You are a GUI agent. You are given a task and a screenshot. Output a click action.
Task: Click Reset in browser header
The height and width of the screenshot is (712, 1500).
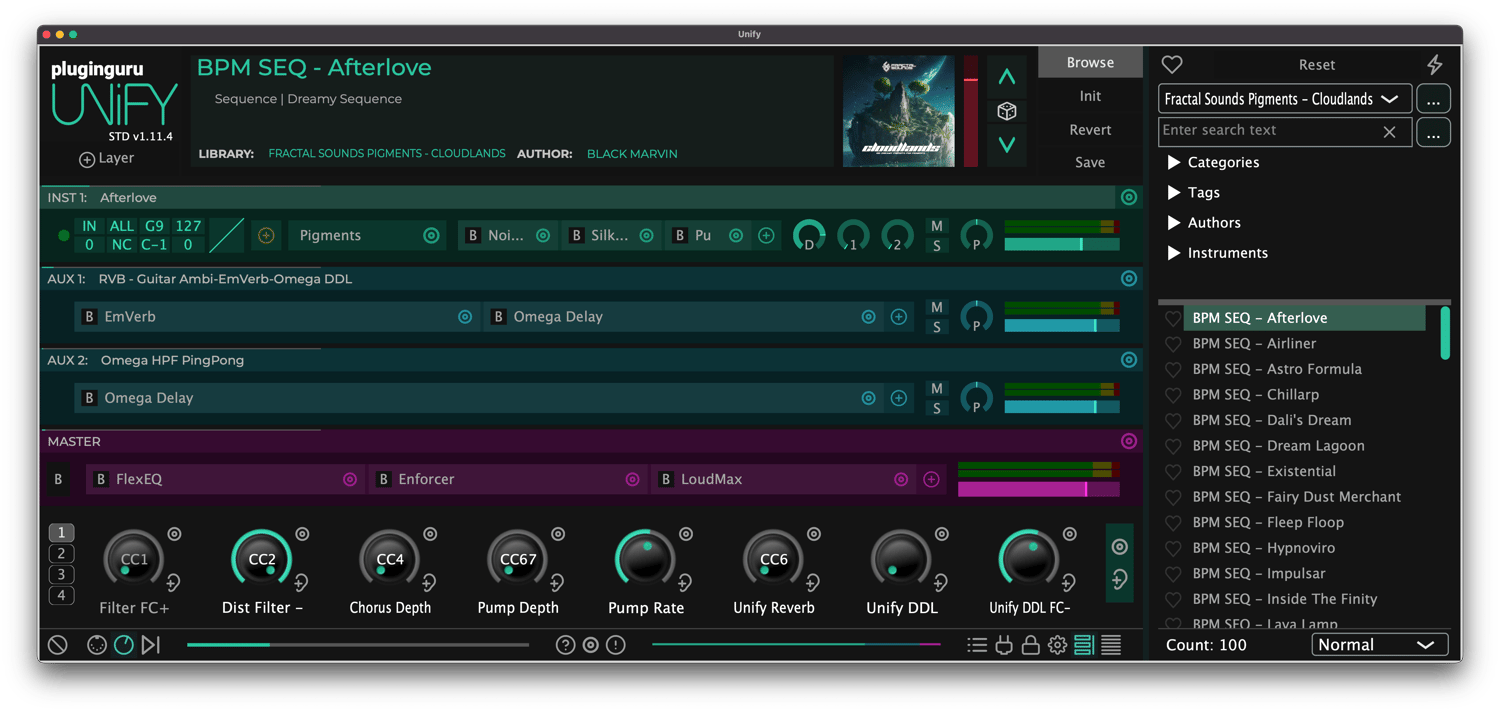1317,64
